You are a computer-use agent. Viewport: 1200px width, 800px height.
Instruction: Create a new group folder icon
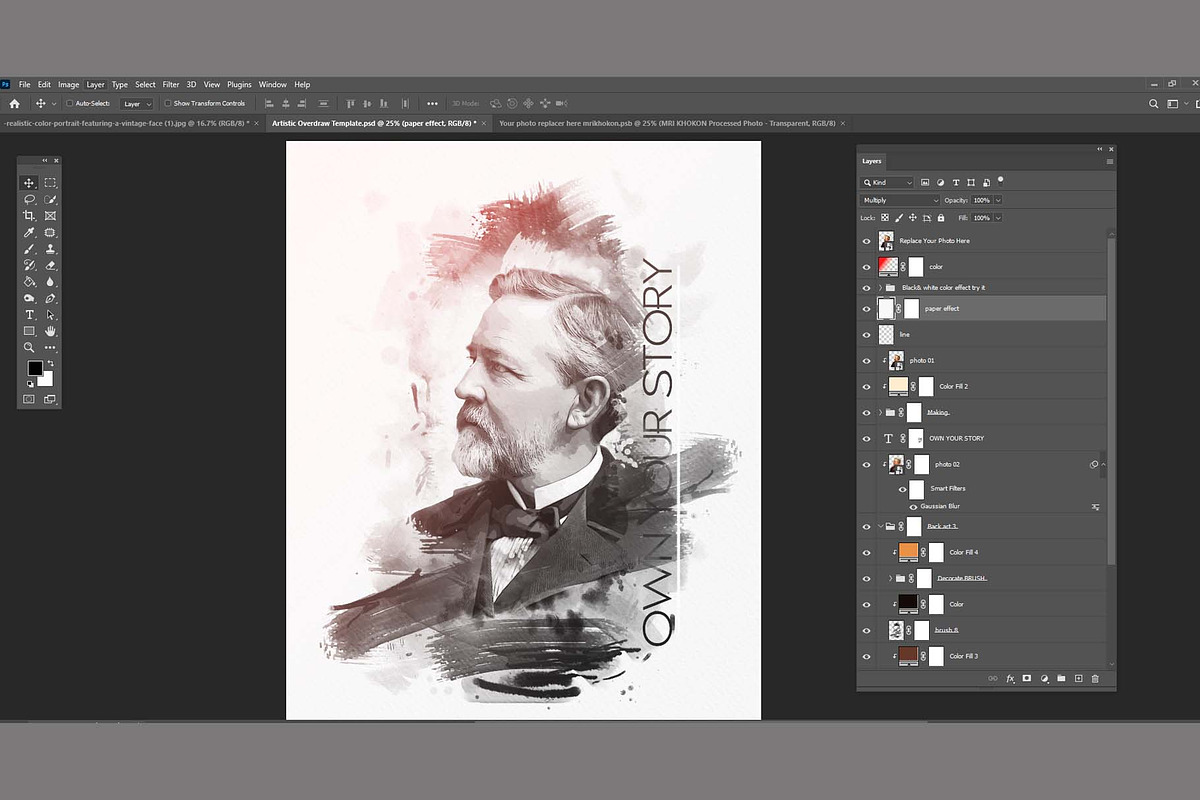pos(1061,678)
